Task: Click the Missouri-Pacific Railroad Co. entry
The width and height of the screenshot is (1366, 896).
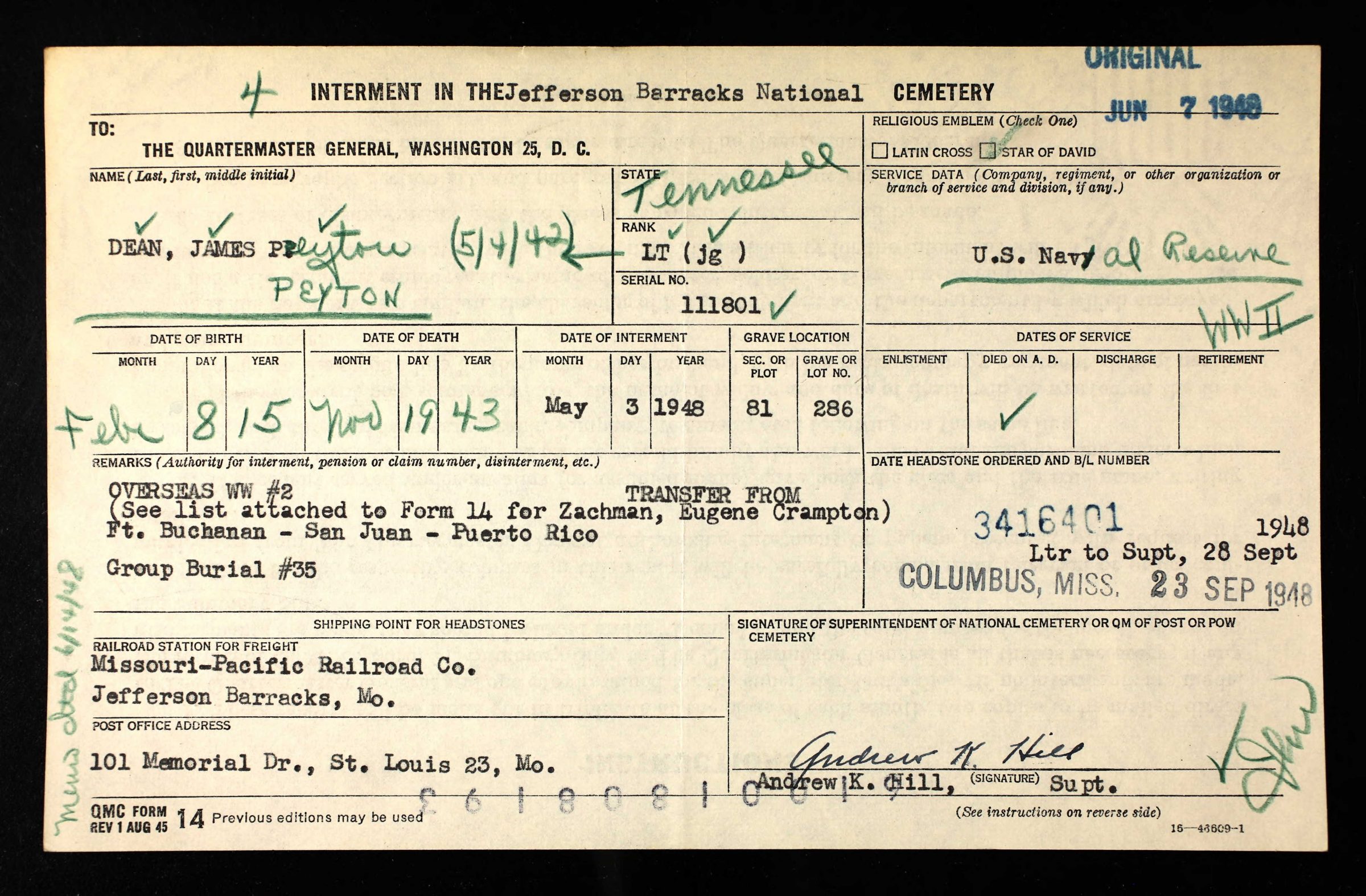Action: 284,666
